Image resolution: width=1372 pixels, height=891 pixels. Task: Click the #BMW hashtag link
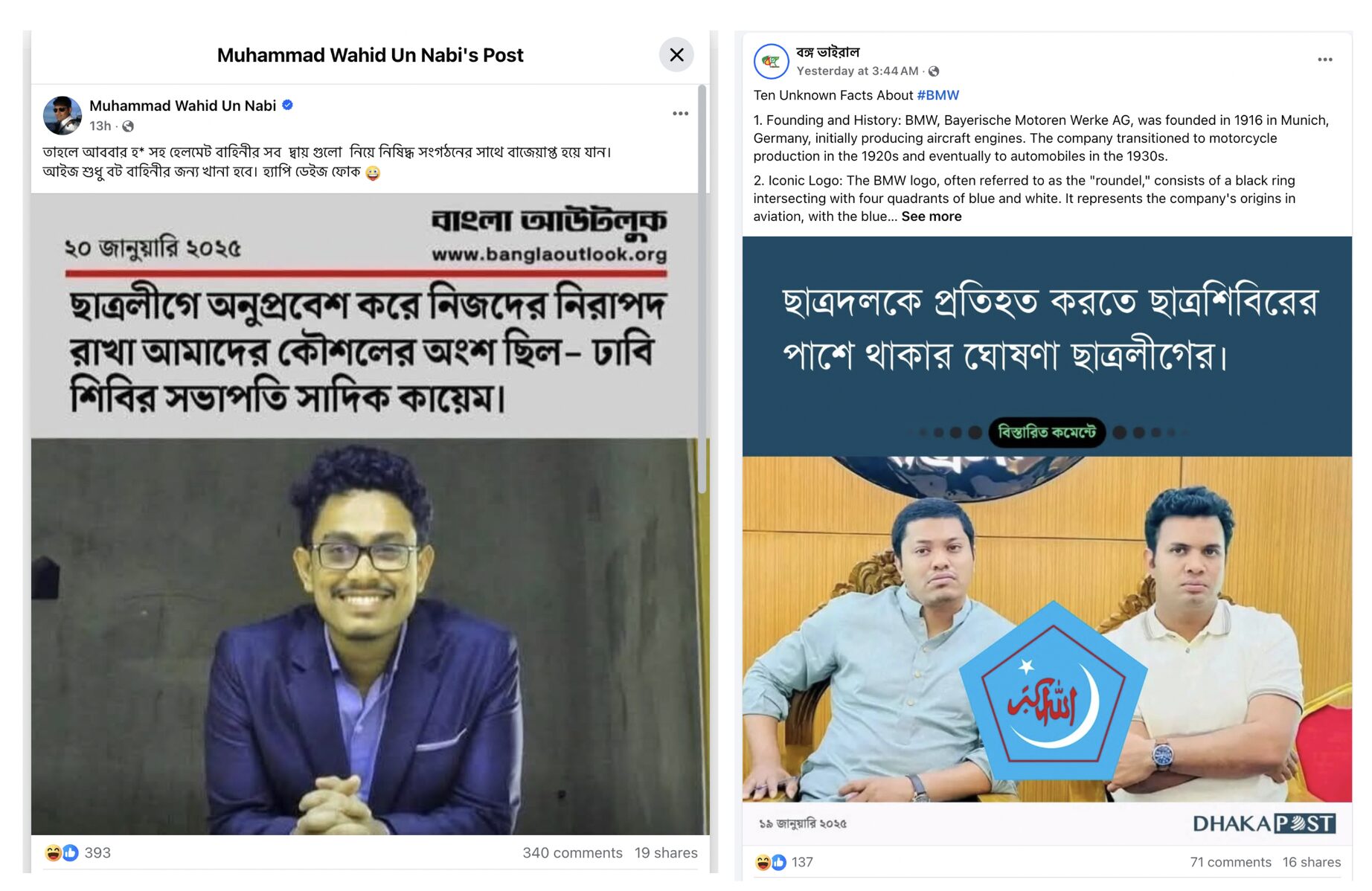[x=937, y=95]
